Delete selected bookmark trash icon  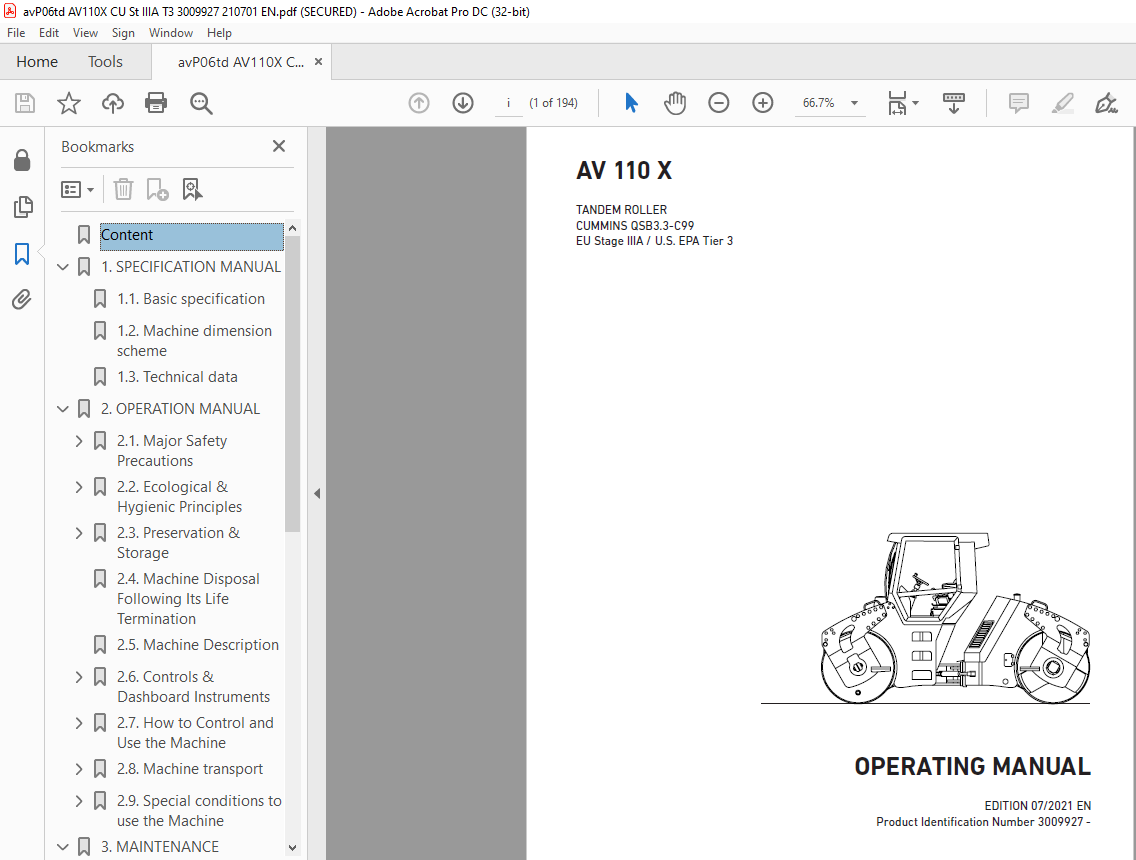(123, 190)
